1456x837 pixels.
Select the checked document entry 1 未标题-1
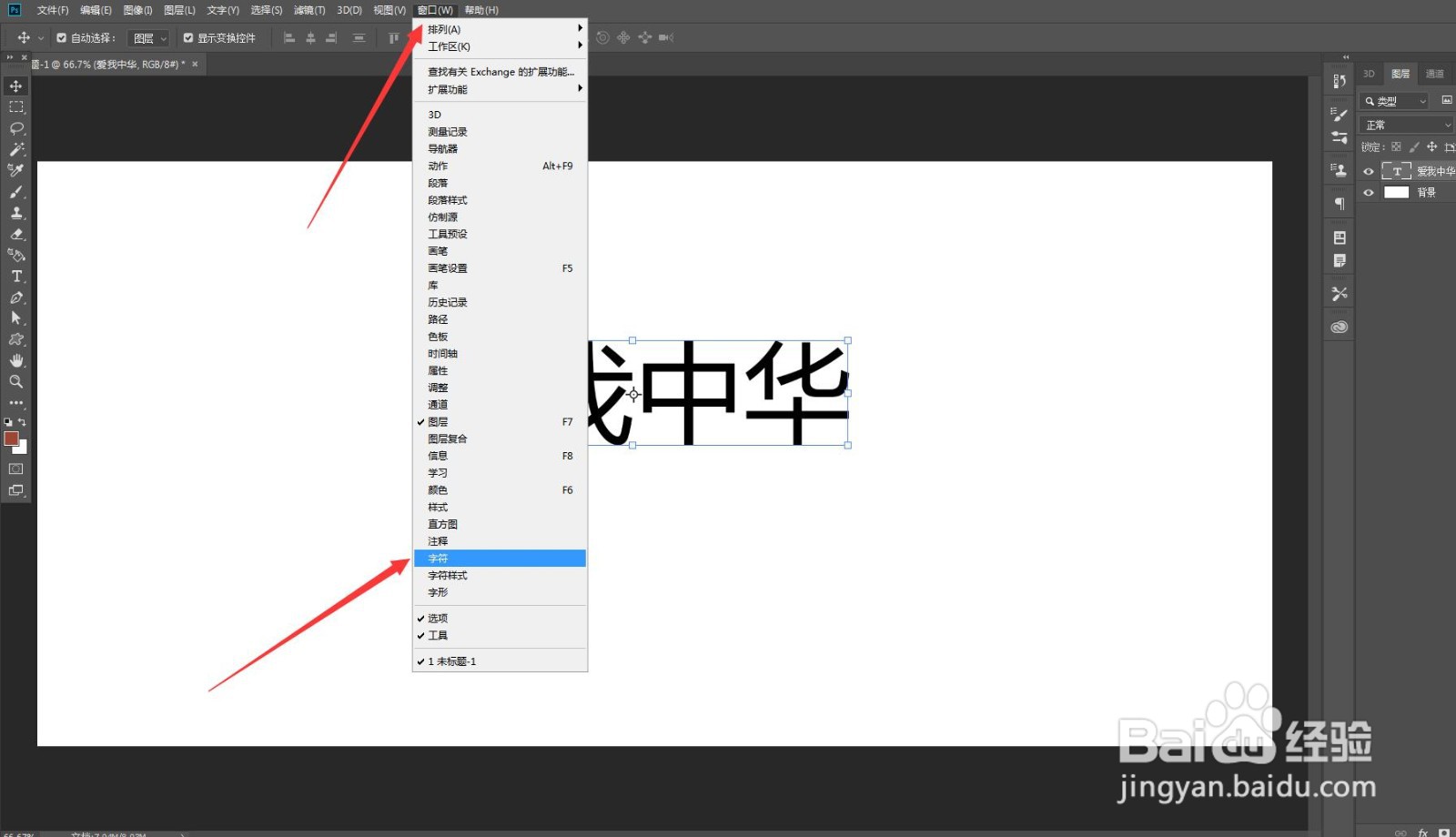(x=500, y=661)
